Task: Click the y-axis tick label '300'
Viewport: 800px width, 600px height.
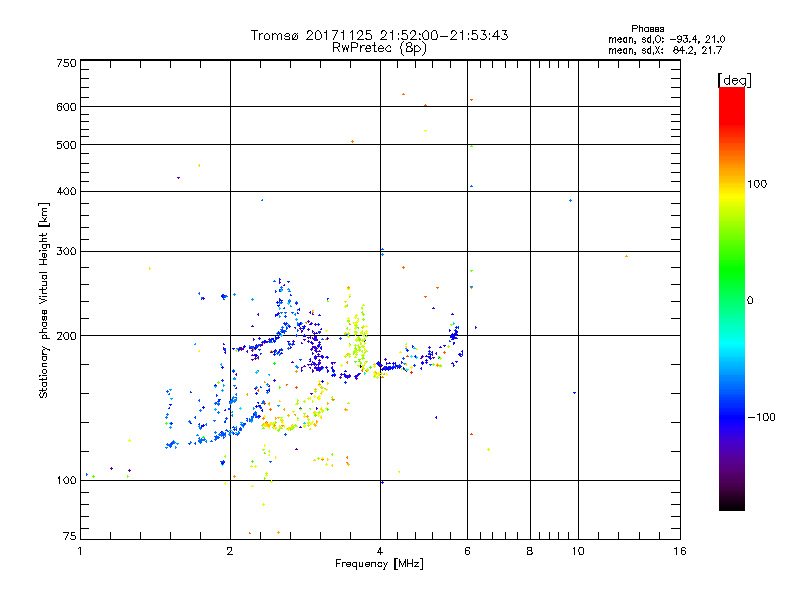Action: coord(67,251)
